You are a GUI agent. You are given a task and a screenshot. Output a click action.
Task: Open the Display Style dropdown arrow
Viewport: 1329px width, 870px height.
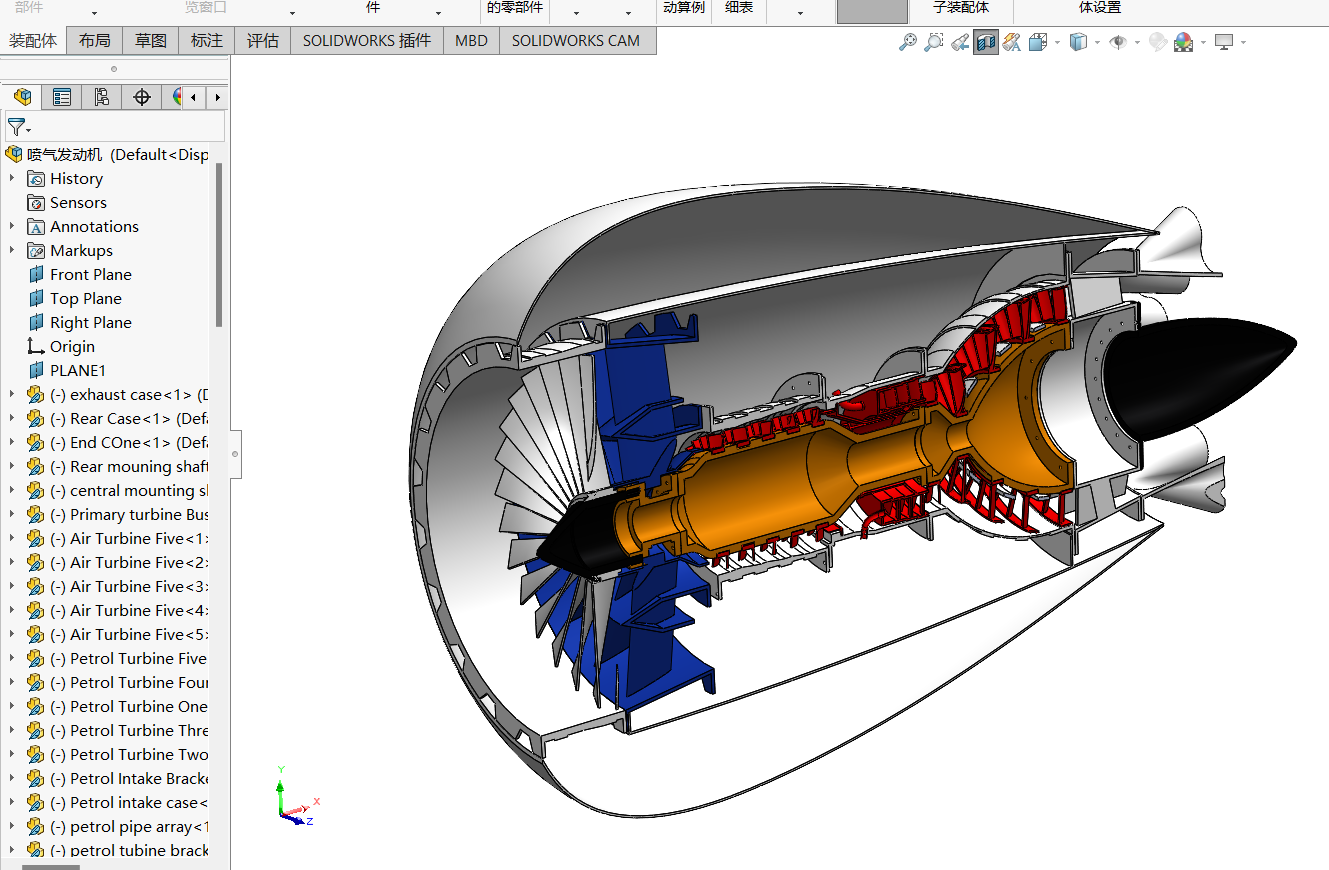coord(1097,43)
